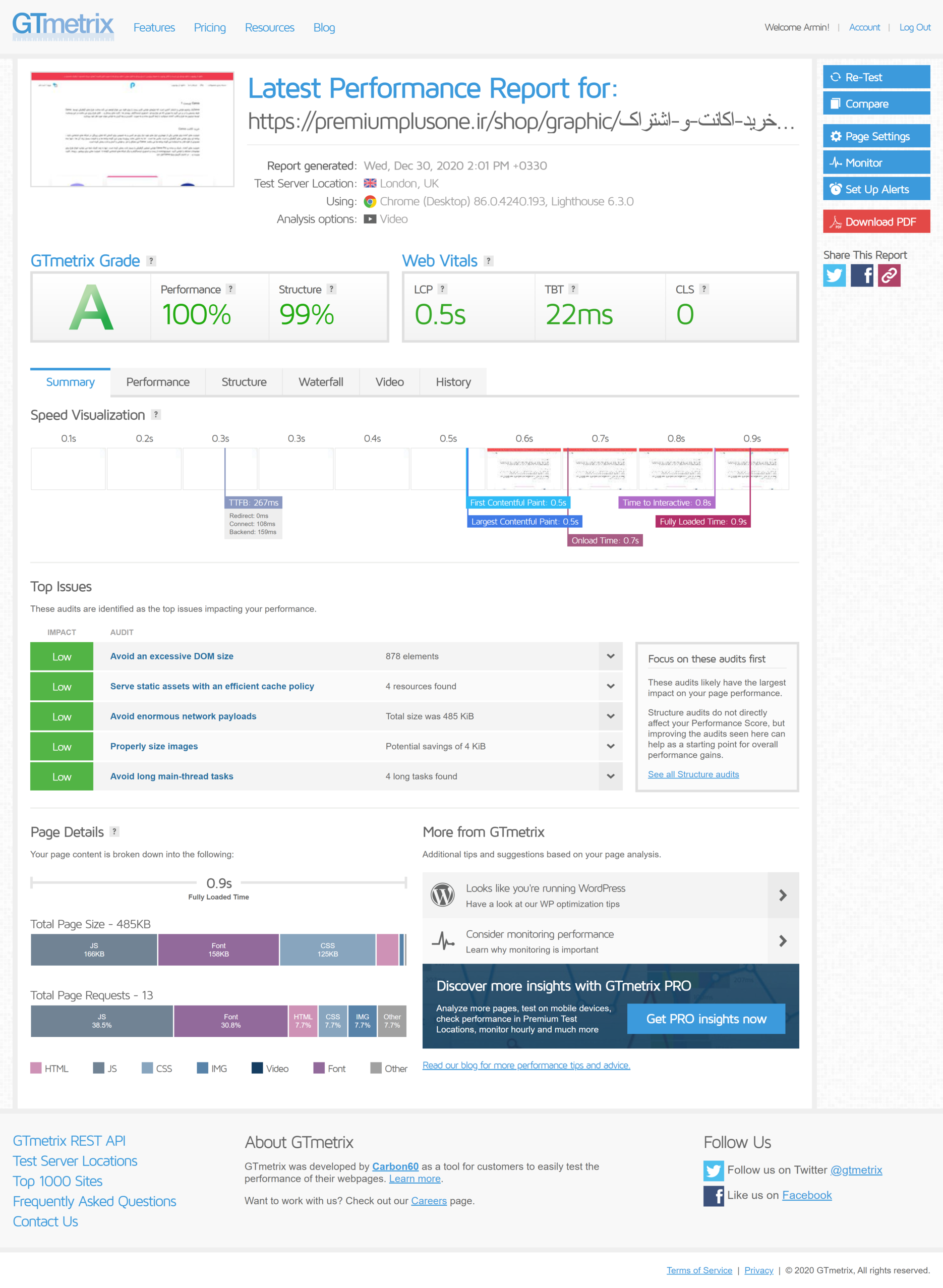The height and width of the screenshot is (1288, 943).
Task: Click the TTFB: 267ms timeline marker
Action: point(254,502)
